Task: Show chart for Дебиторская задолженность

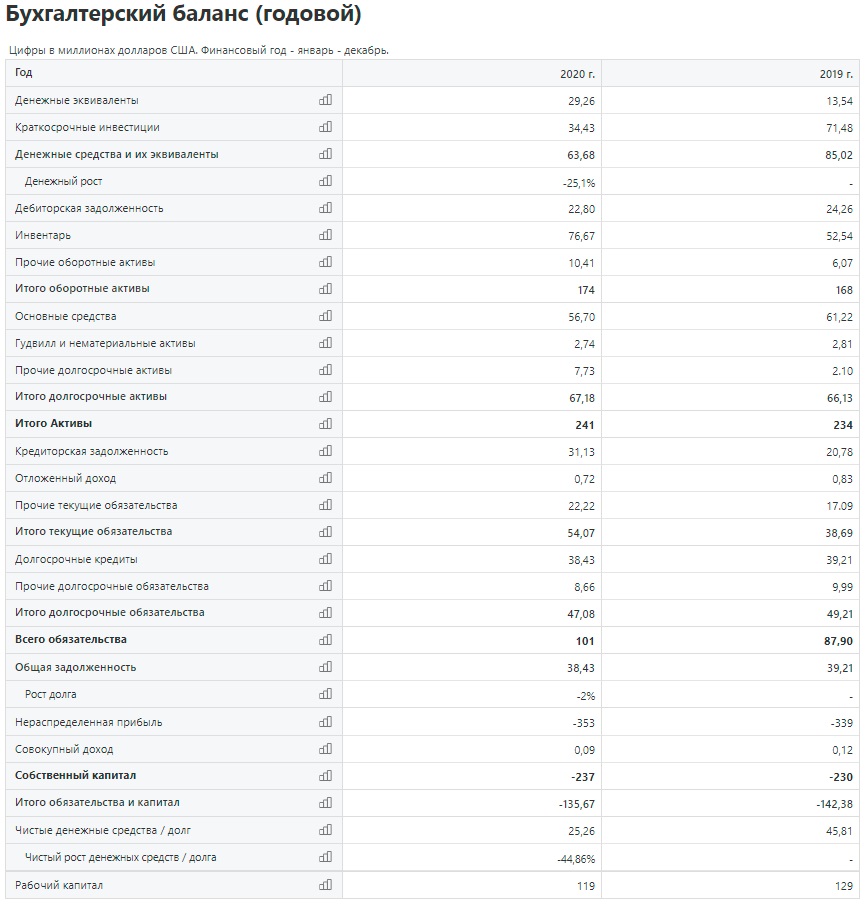Action: tap(326, 208)
